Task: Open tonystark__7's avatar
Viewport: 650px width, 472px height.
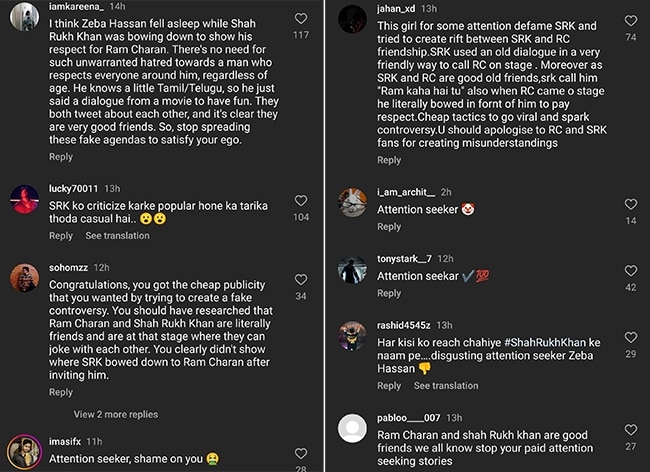Action: 352,270
